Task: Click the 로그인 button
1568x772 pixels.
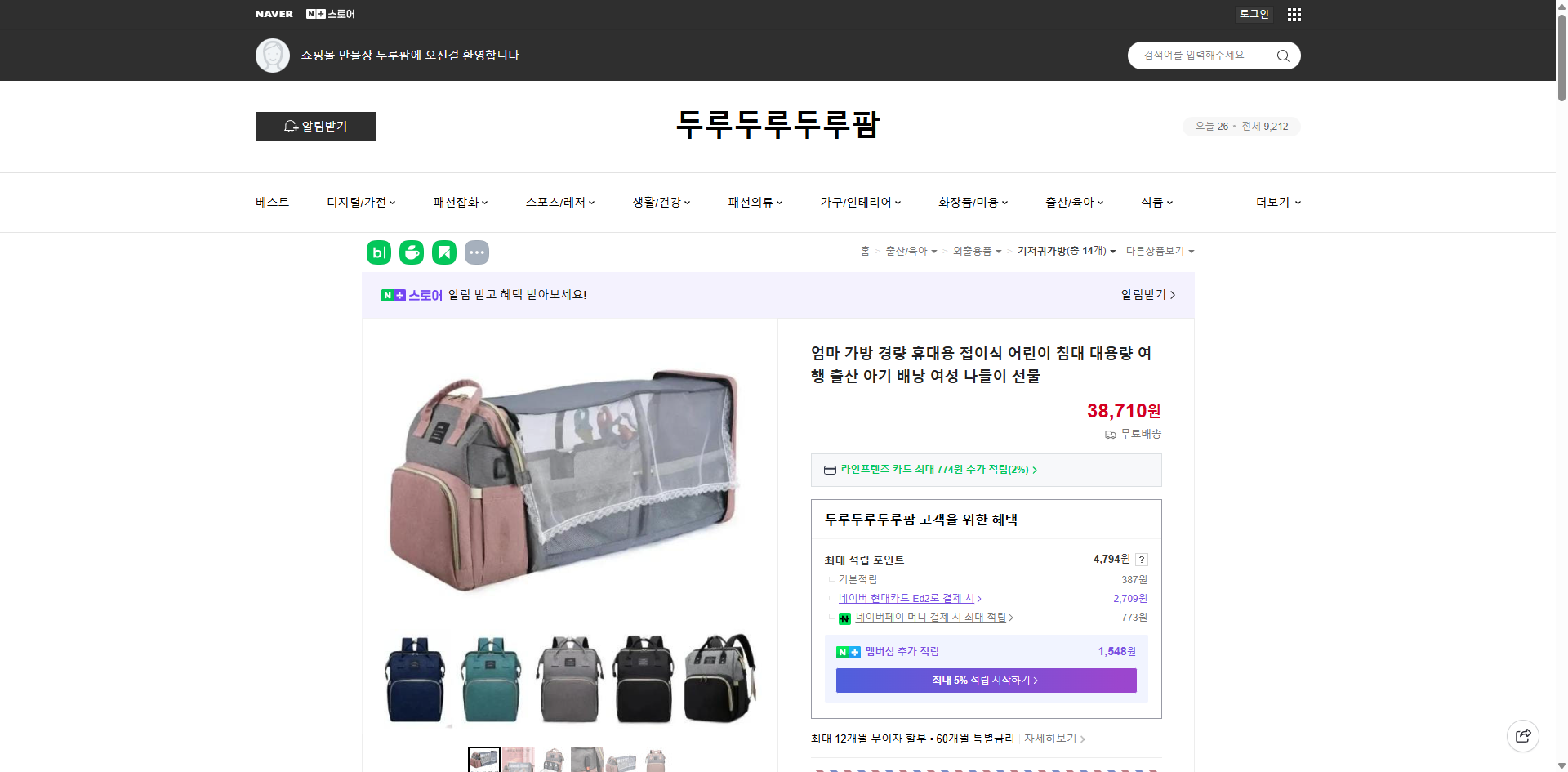Action: 1254,14
